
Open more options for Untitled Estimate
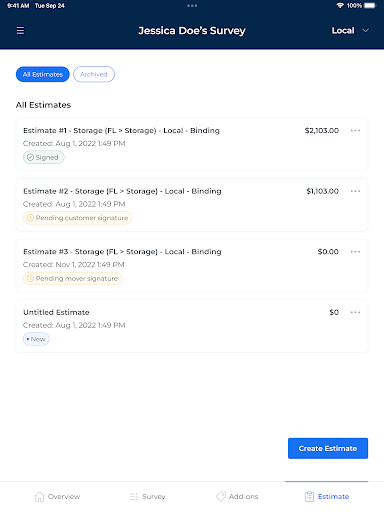355,312
